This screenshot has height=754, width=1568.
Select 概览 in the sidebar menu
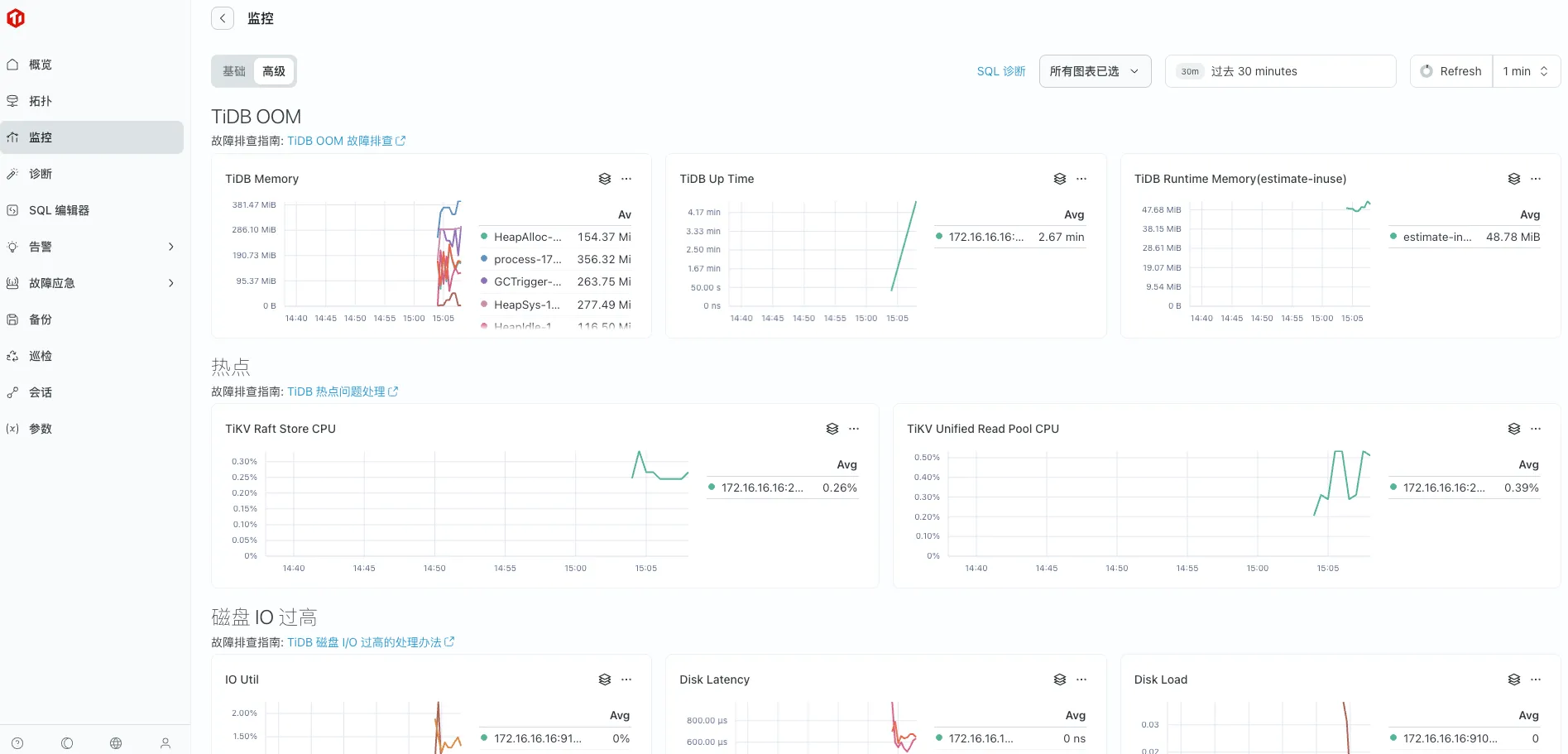(41, 65)
